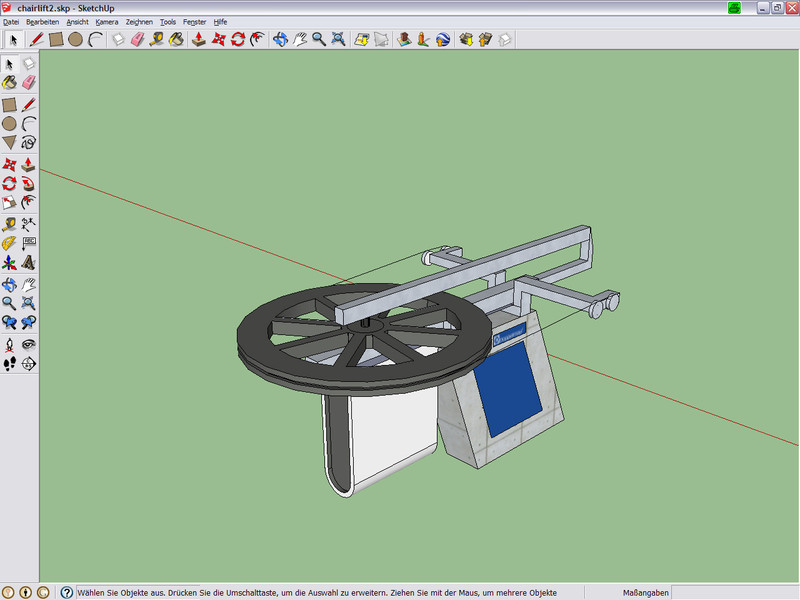Select the Line pencil tool in the top toolbar
The image size is (800, 600).
[x=36, y=39]
